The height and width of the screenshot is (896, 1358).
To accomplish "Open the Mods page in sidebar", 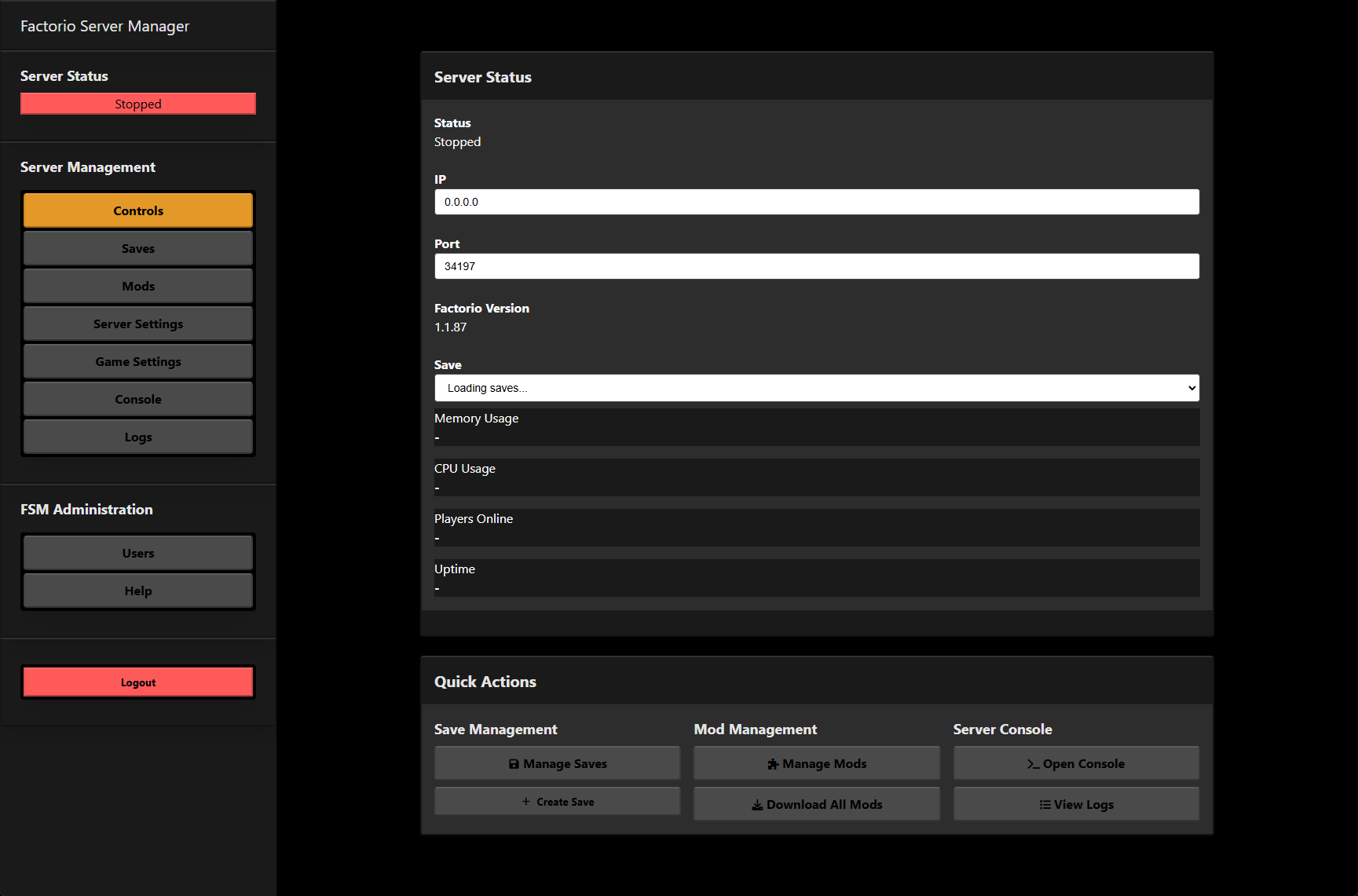I will [138, 286].
